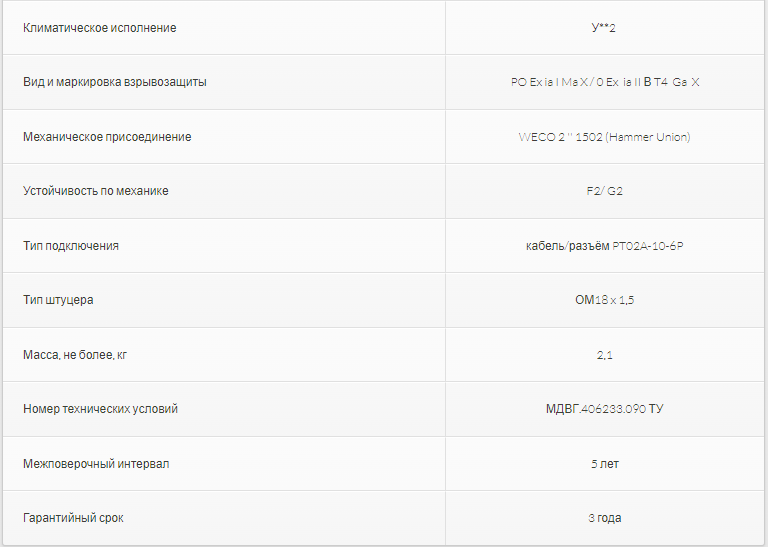
Task: Click 'Вид и маркировка взрывозащиты' label
Action: 115,82
